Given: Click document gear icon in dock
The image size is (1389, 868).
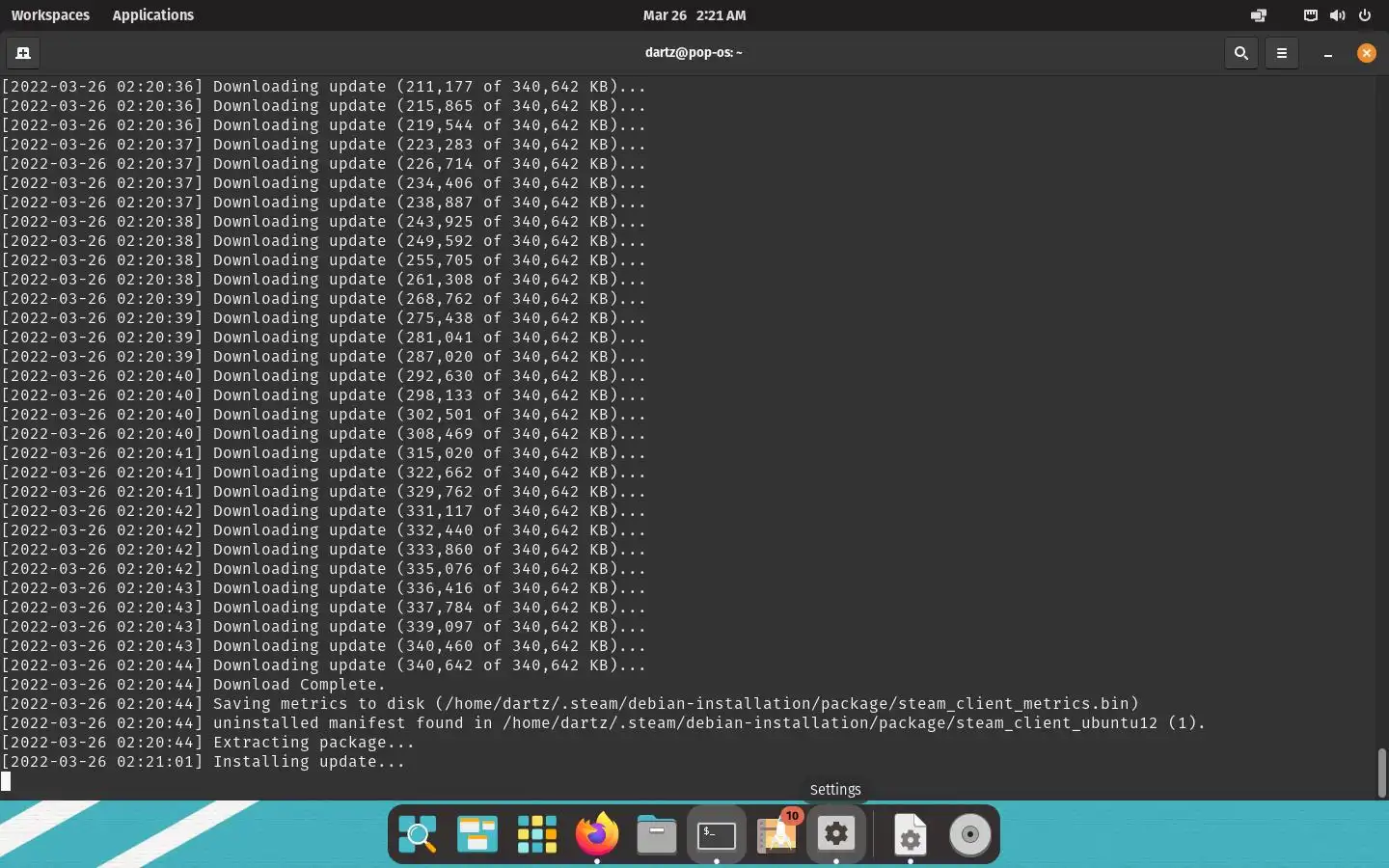Looking at the screenshot, I should [910, 834].
